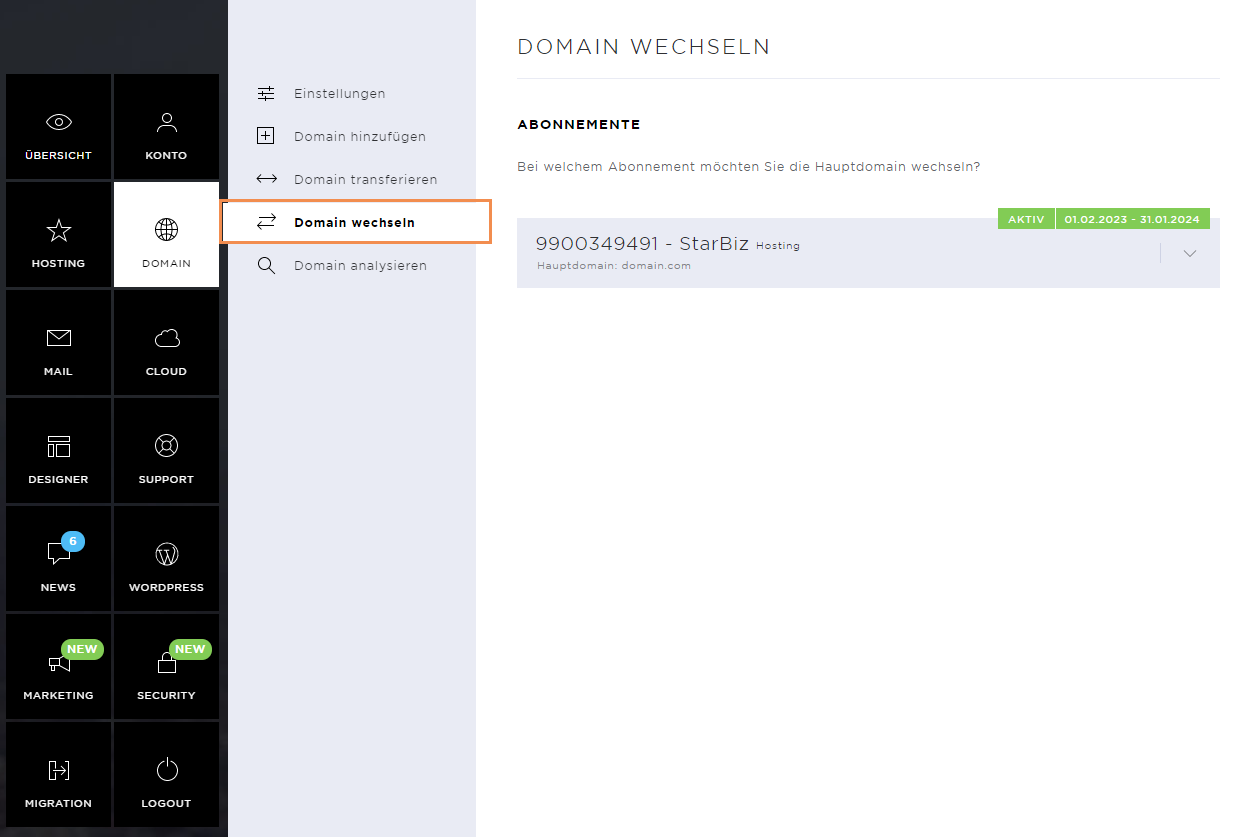Open the News speech bubble tile

coord(58,558)
